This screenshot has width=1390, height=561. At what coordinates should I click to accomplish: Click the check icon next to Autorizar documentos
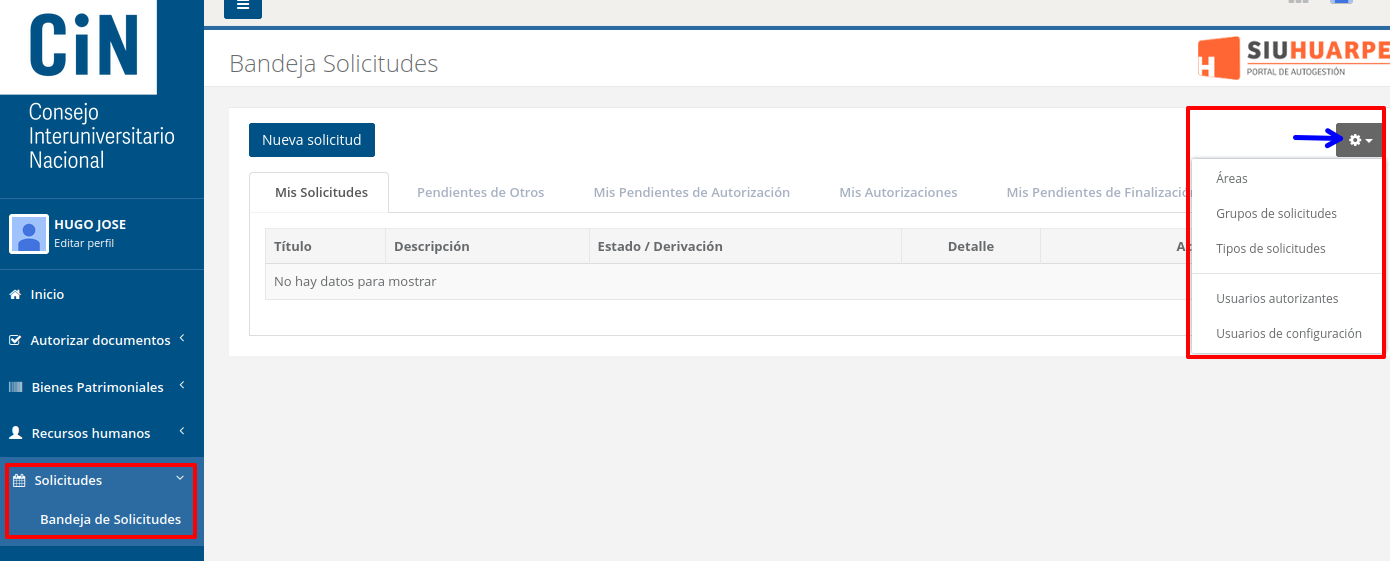[15, 341]
